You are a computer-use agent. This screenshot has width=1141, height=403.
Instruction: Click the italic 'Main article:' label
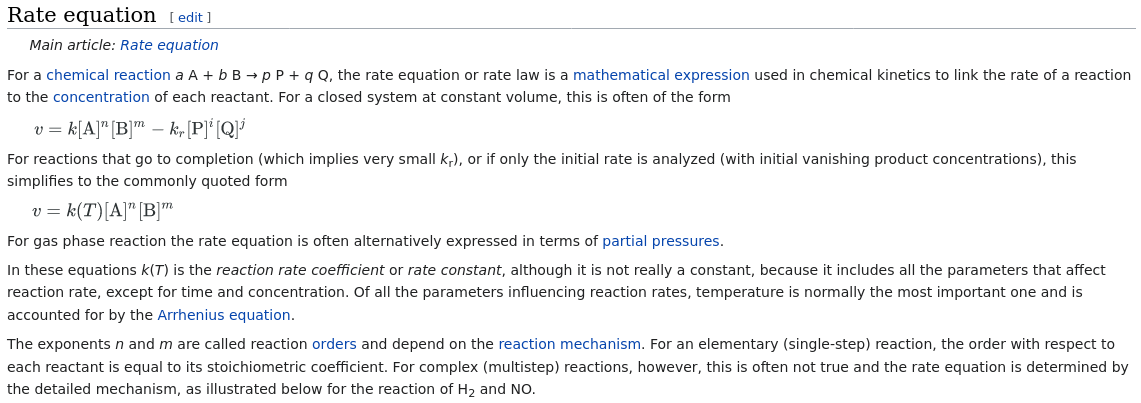72,45
